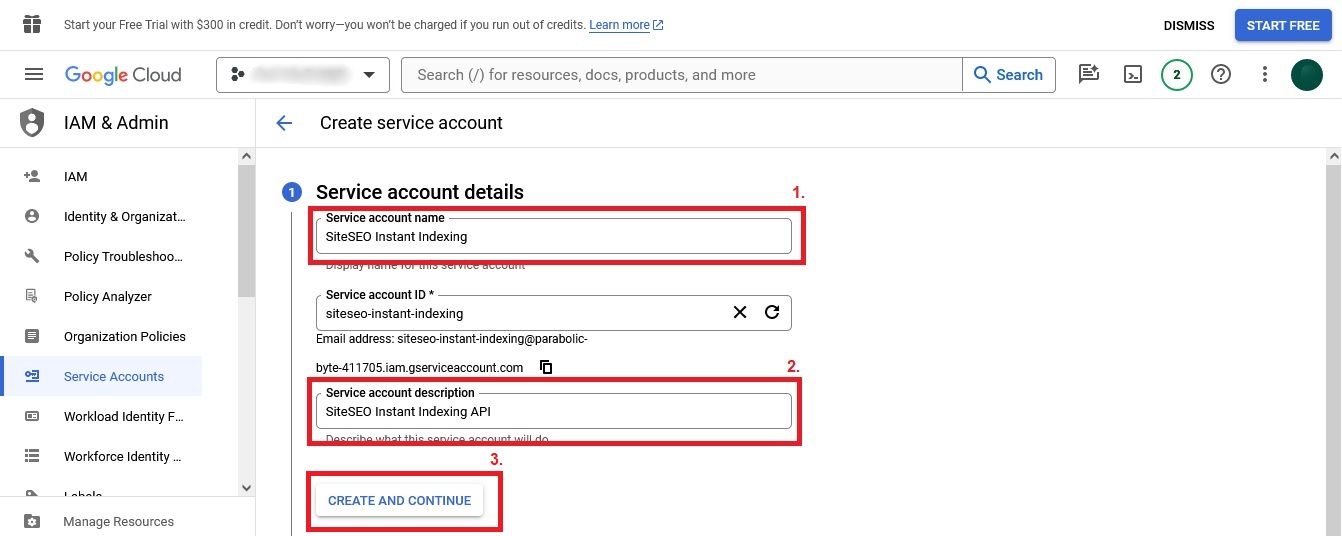Screen dimensions: 1342x536
Task: Click the IAM & Admin shield icon
Action: pyautogui.click(x=33, y=123)
